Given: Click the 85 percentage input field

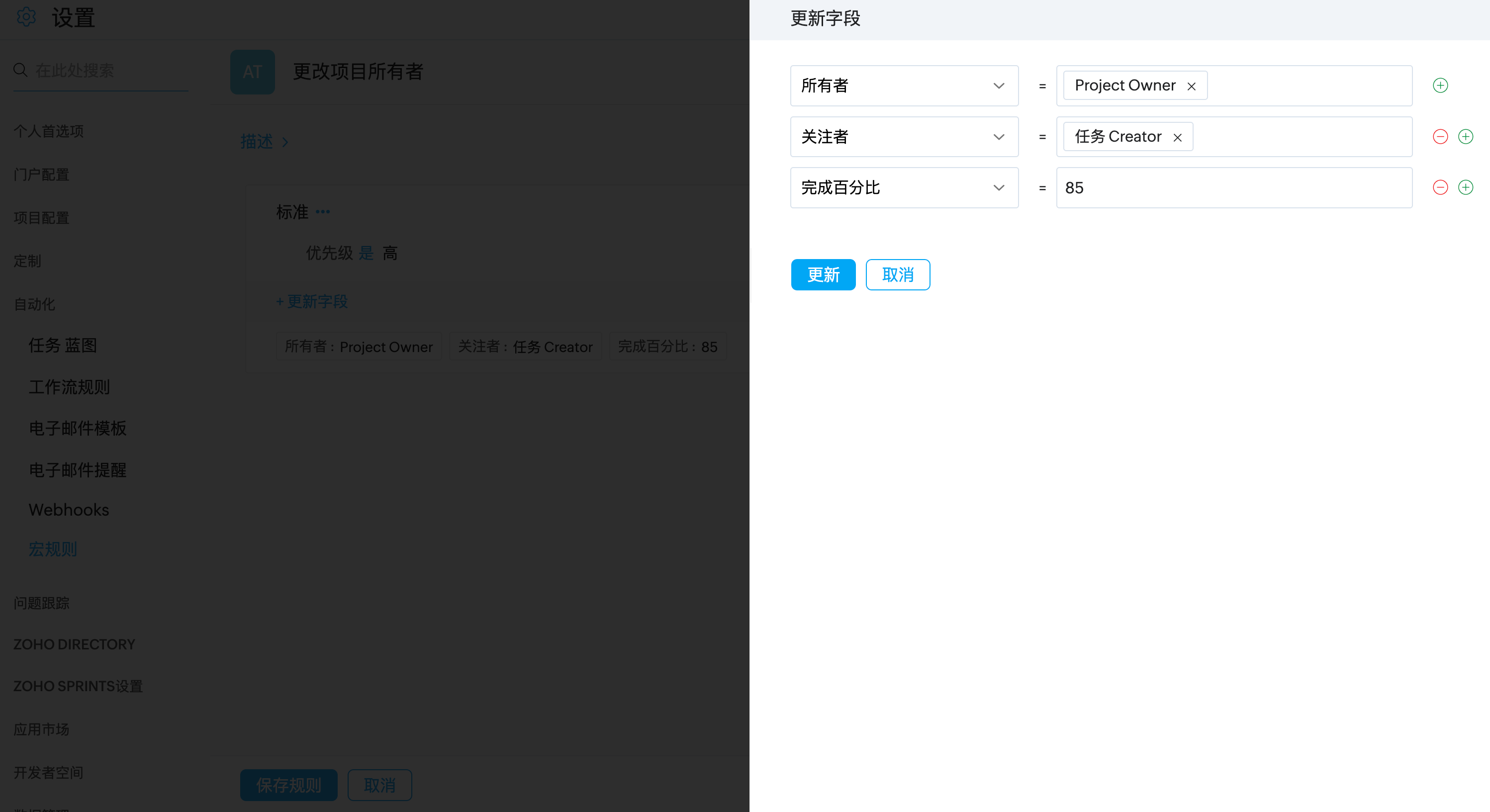Looking at the screenshot, I should coord(1233,187).
